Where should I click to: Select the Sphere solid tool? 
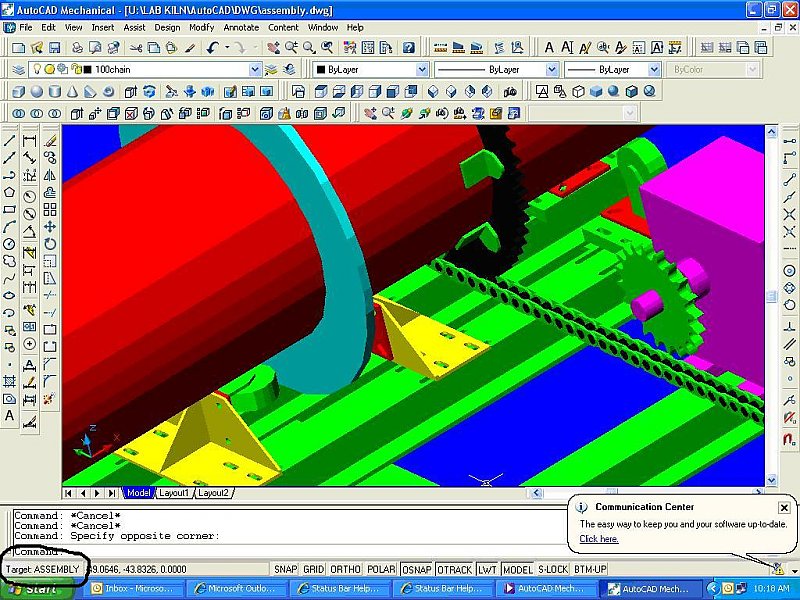[37, 91]
